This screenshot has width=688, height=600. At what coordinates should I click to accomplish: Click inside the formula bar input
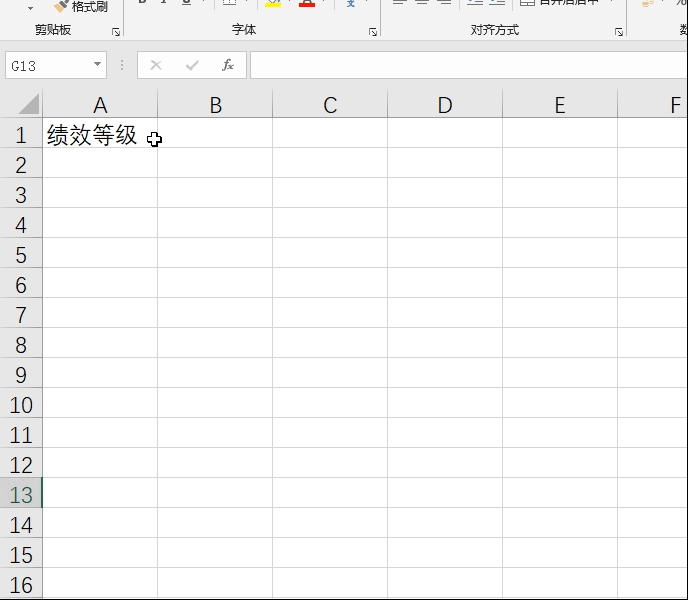[469, 65]
